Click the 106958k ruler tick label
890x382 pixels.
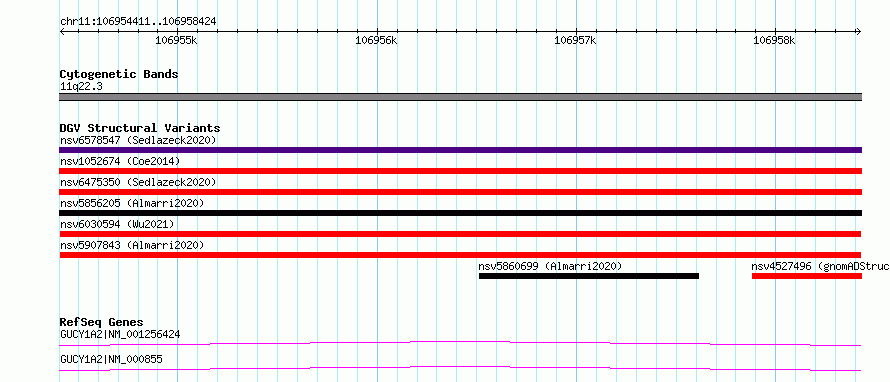pyautogui.click(x=775, y=40)
